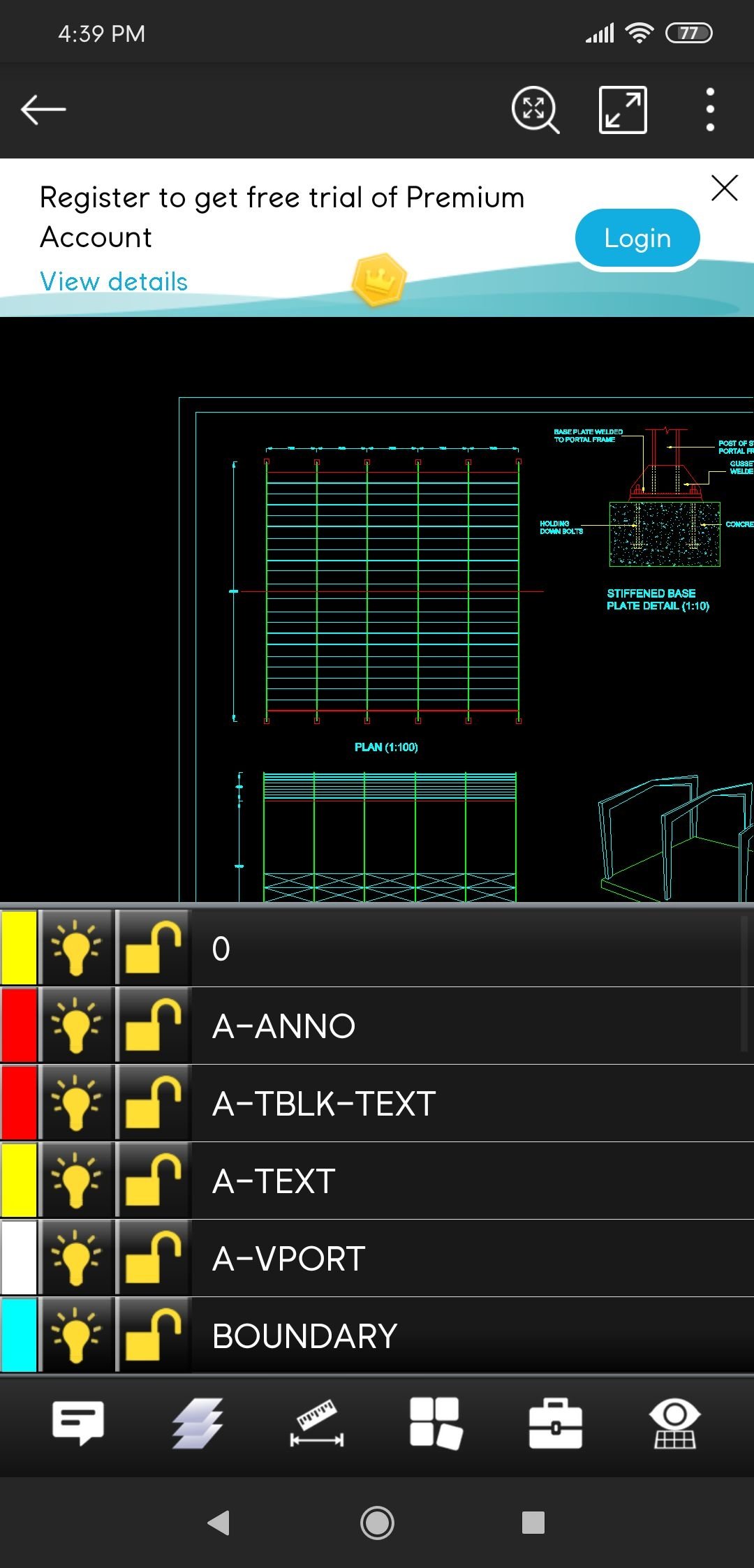Select the A-ANNO layer name

[284, 1026]
